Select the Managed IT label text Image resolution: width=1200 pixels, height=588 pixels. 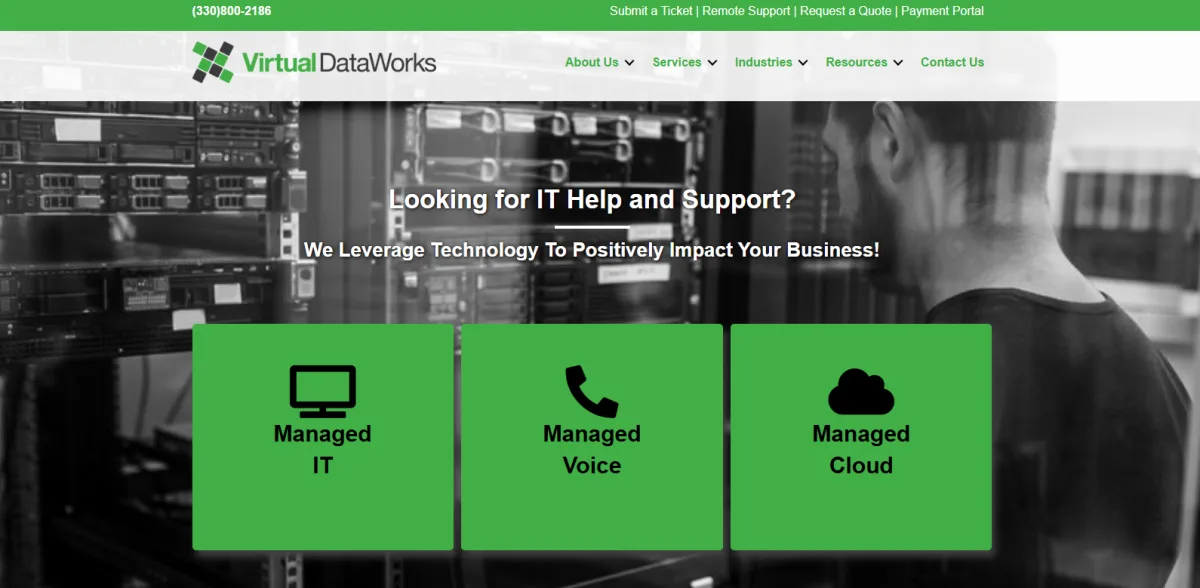[x=323, y=449]
